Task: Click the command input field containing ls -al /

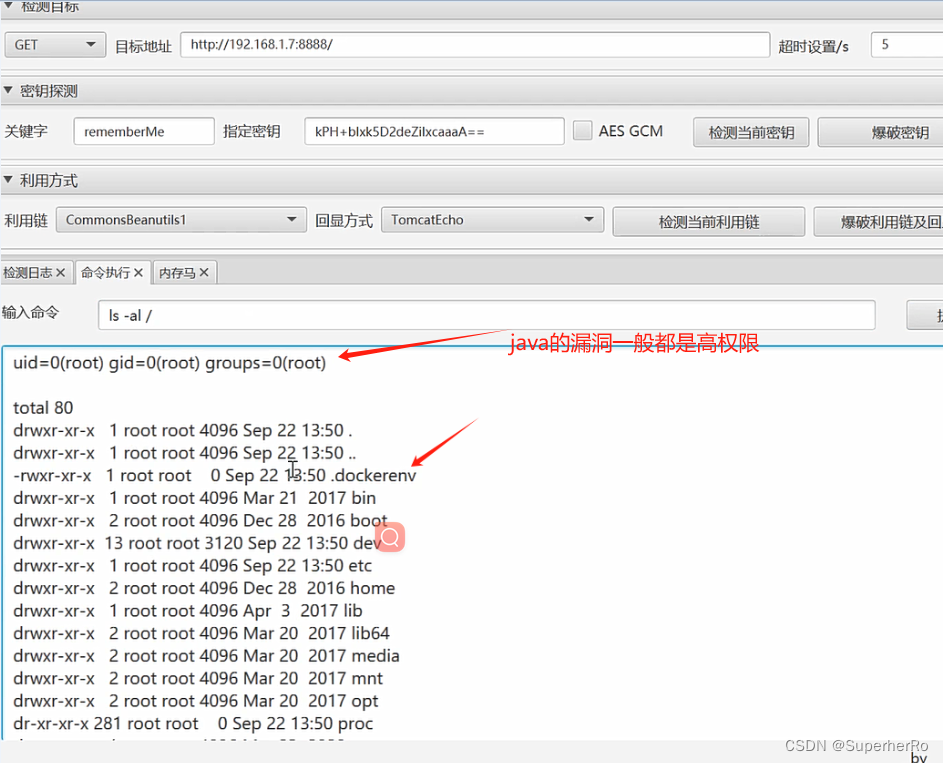Action: (x=487, y=315)
